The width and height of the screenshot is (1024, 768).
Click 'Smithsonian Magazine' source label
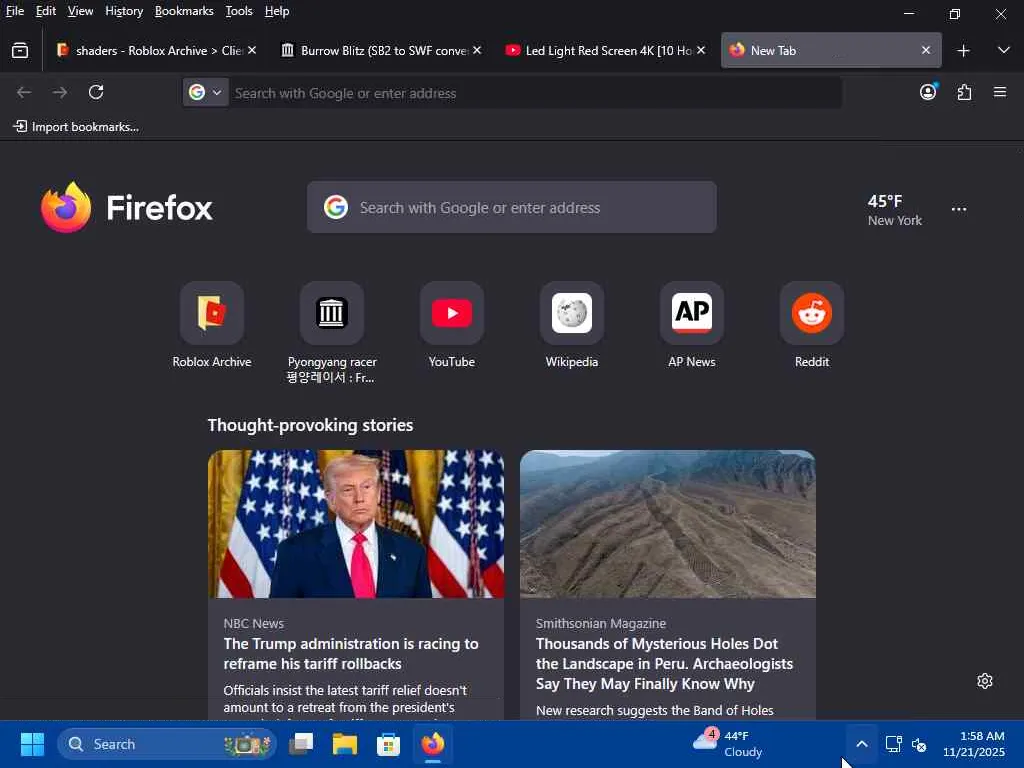click(601, 624)
